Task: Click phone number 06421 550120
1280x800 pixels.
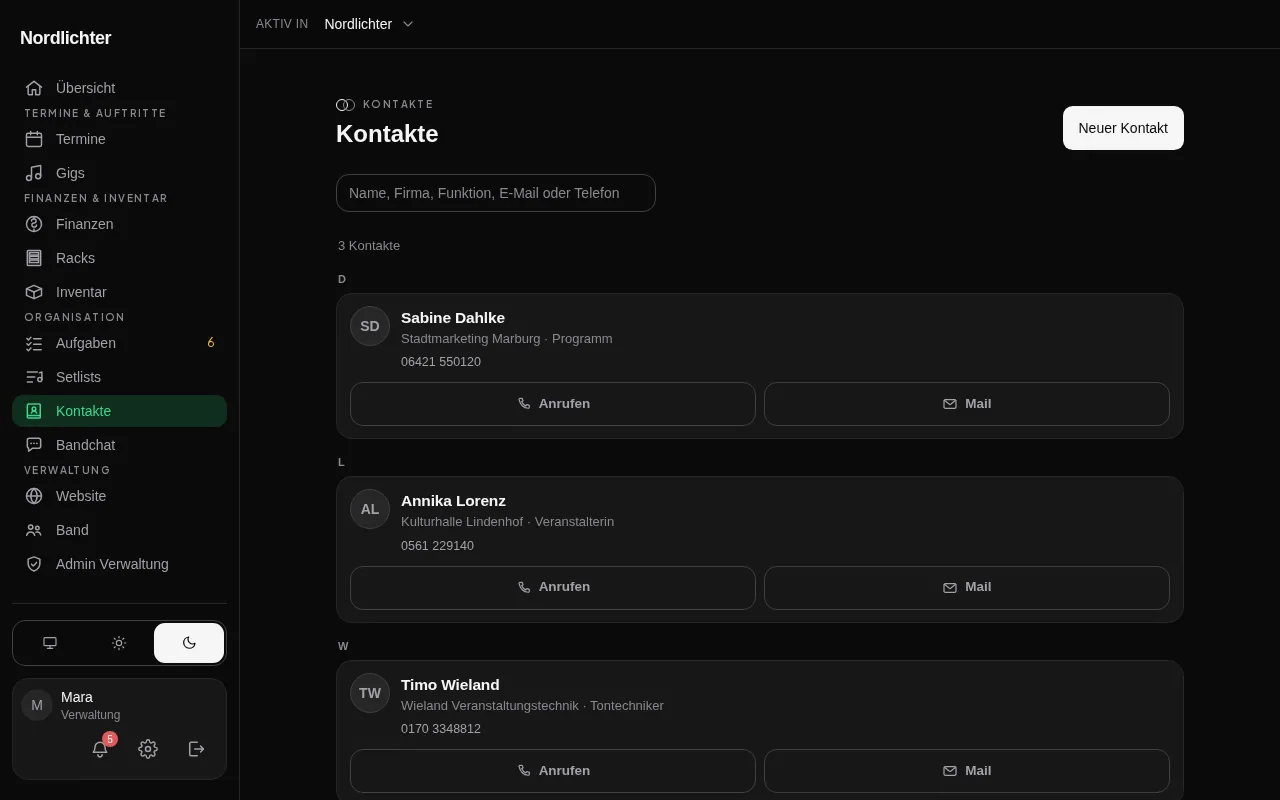Action: point(441,362)
